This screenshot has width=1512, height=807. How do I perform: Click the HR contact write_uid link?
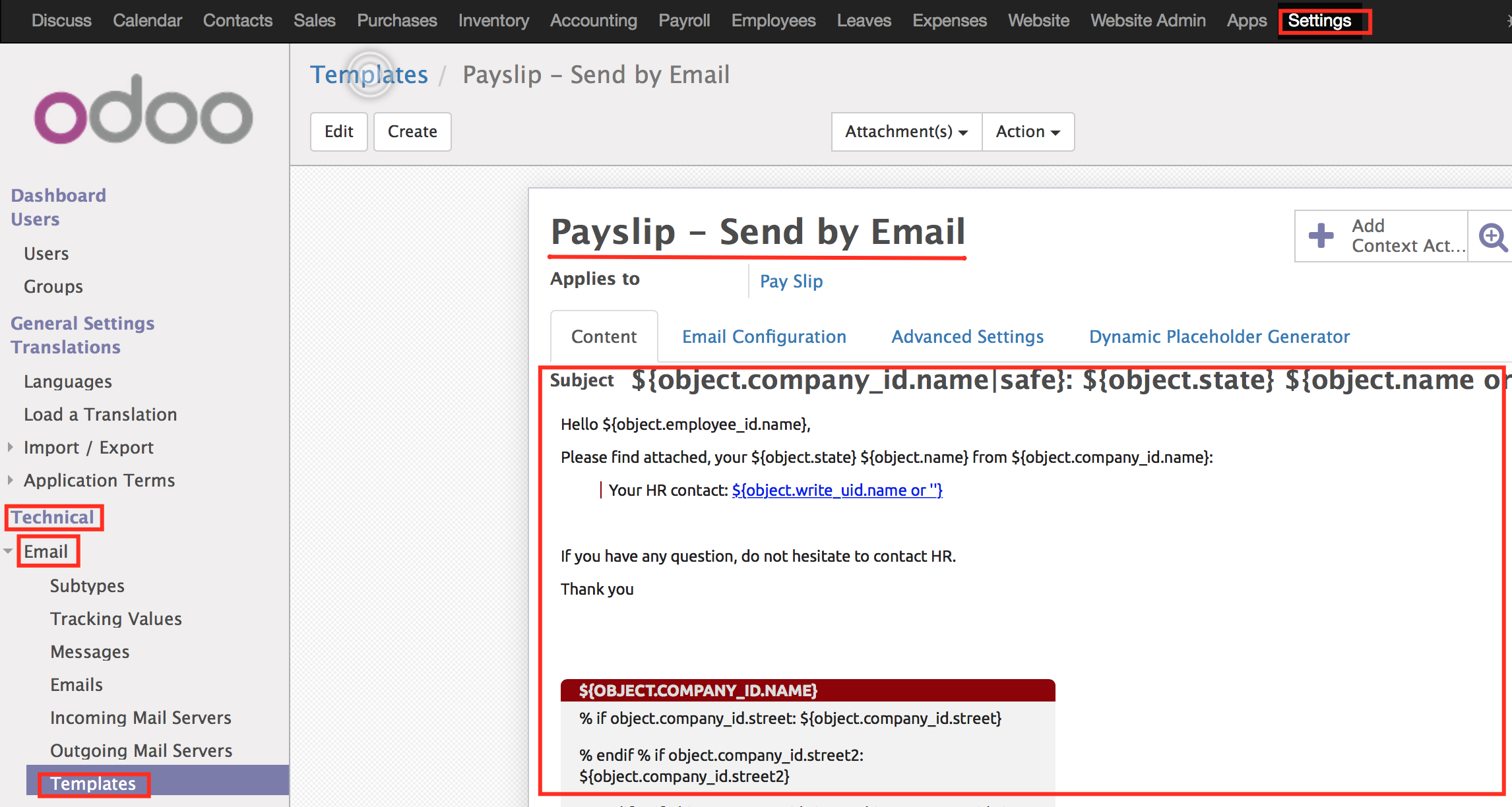coord(837,490)
